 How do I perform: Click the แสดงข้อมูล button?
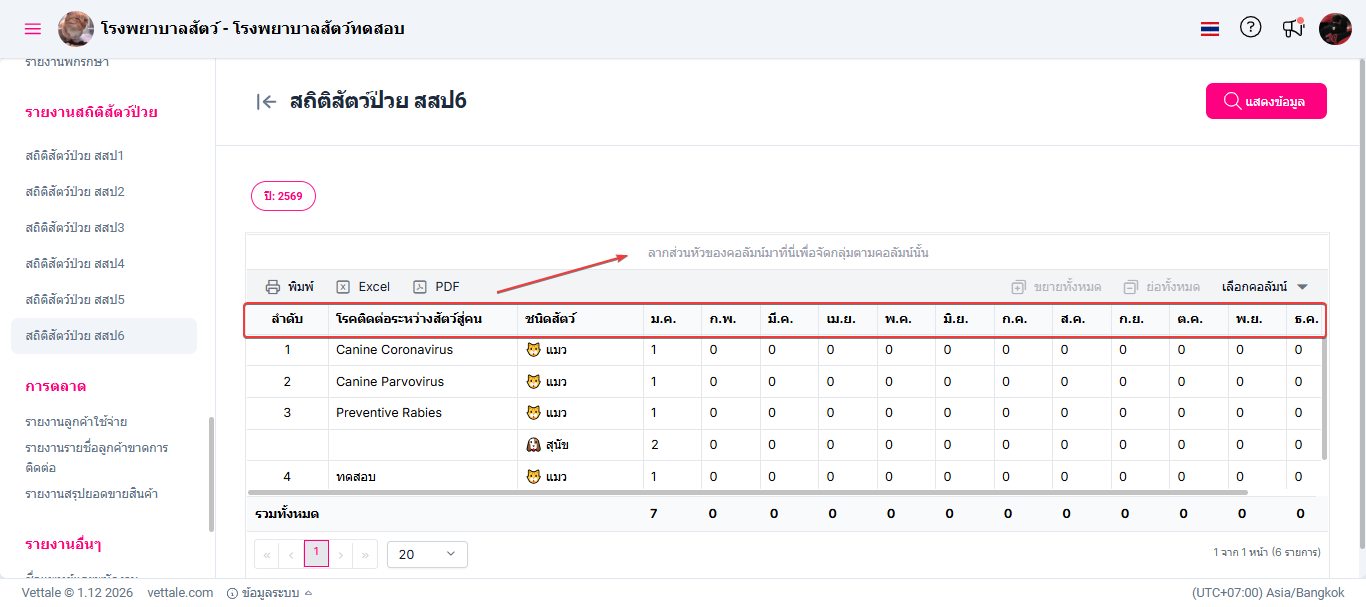pos(1266,101)
